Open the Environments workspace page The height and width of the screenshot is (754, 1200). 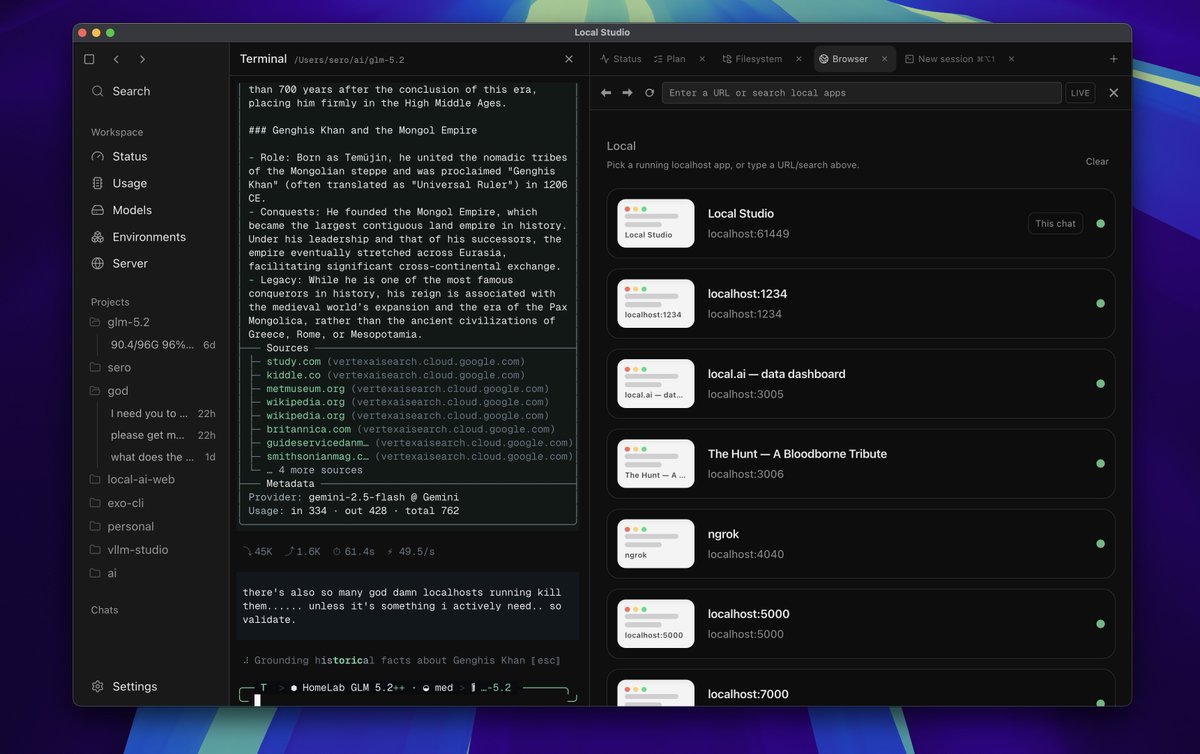(x=151, y=237)
